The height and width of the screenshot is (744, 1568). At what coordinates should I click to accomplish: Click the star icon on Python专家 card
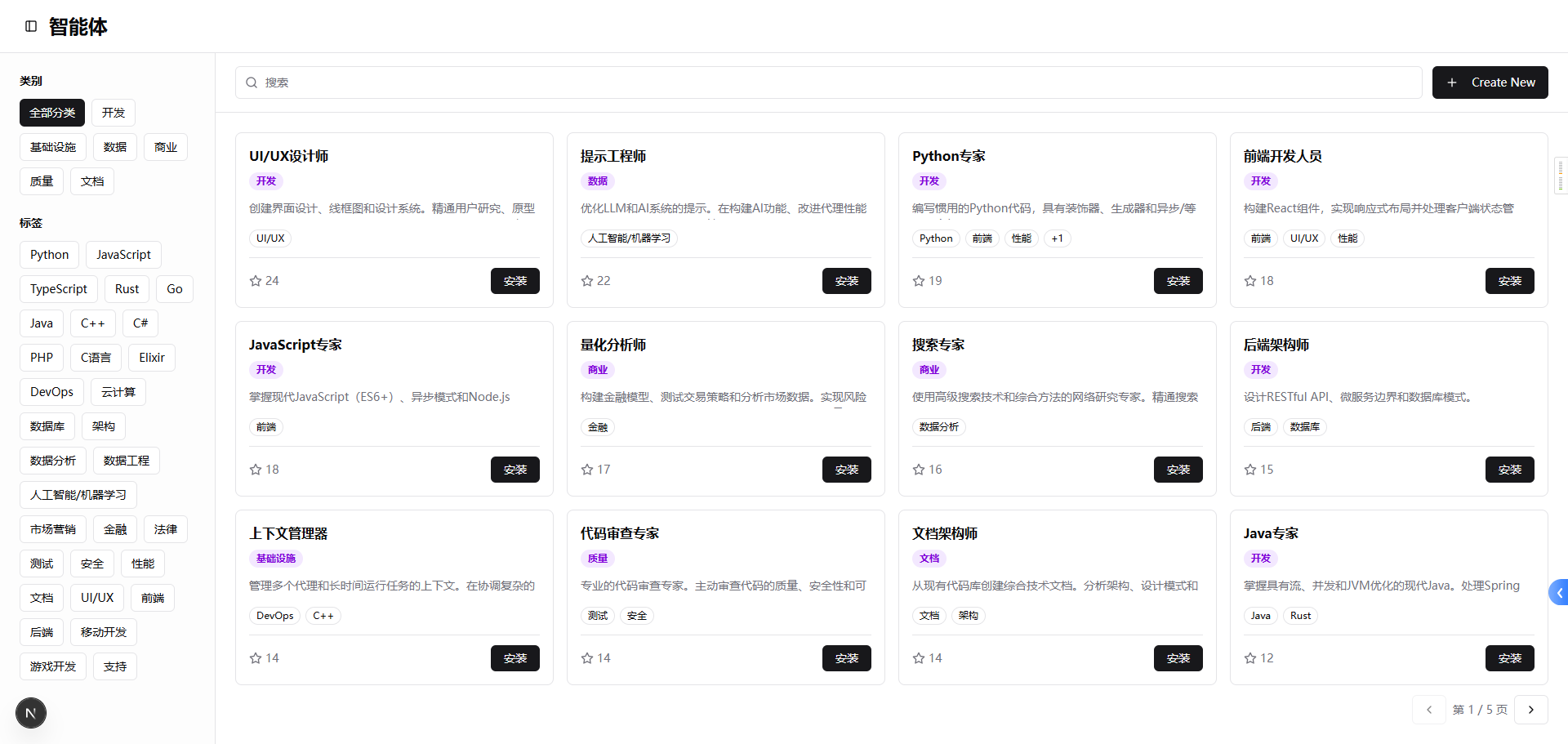pos(919,281)
